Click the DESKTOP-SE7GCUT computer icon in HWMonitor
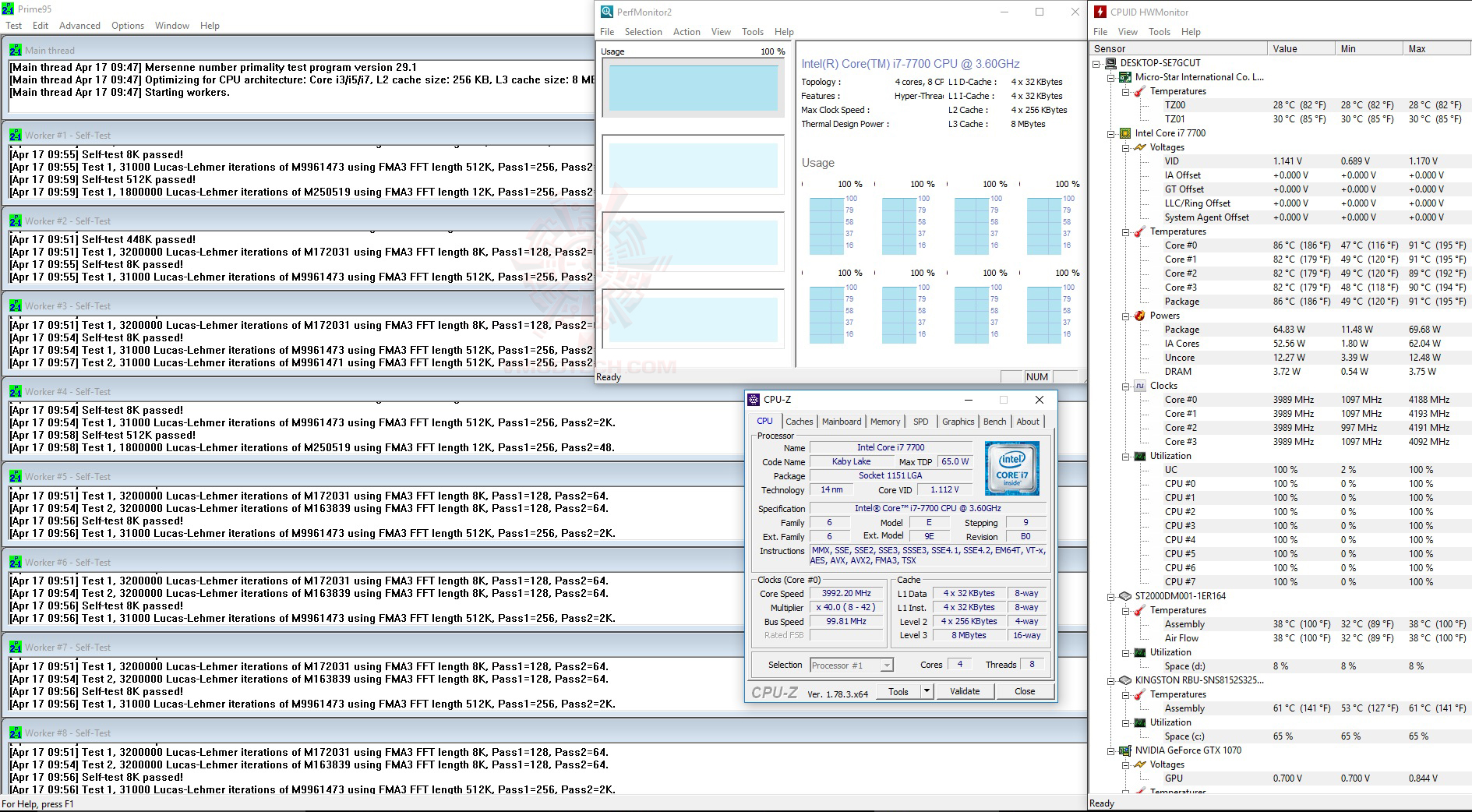This screenshot has width=1472, height=812. (1110, 63)
